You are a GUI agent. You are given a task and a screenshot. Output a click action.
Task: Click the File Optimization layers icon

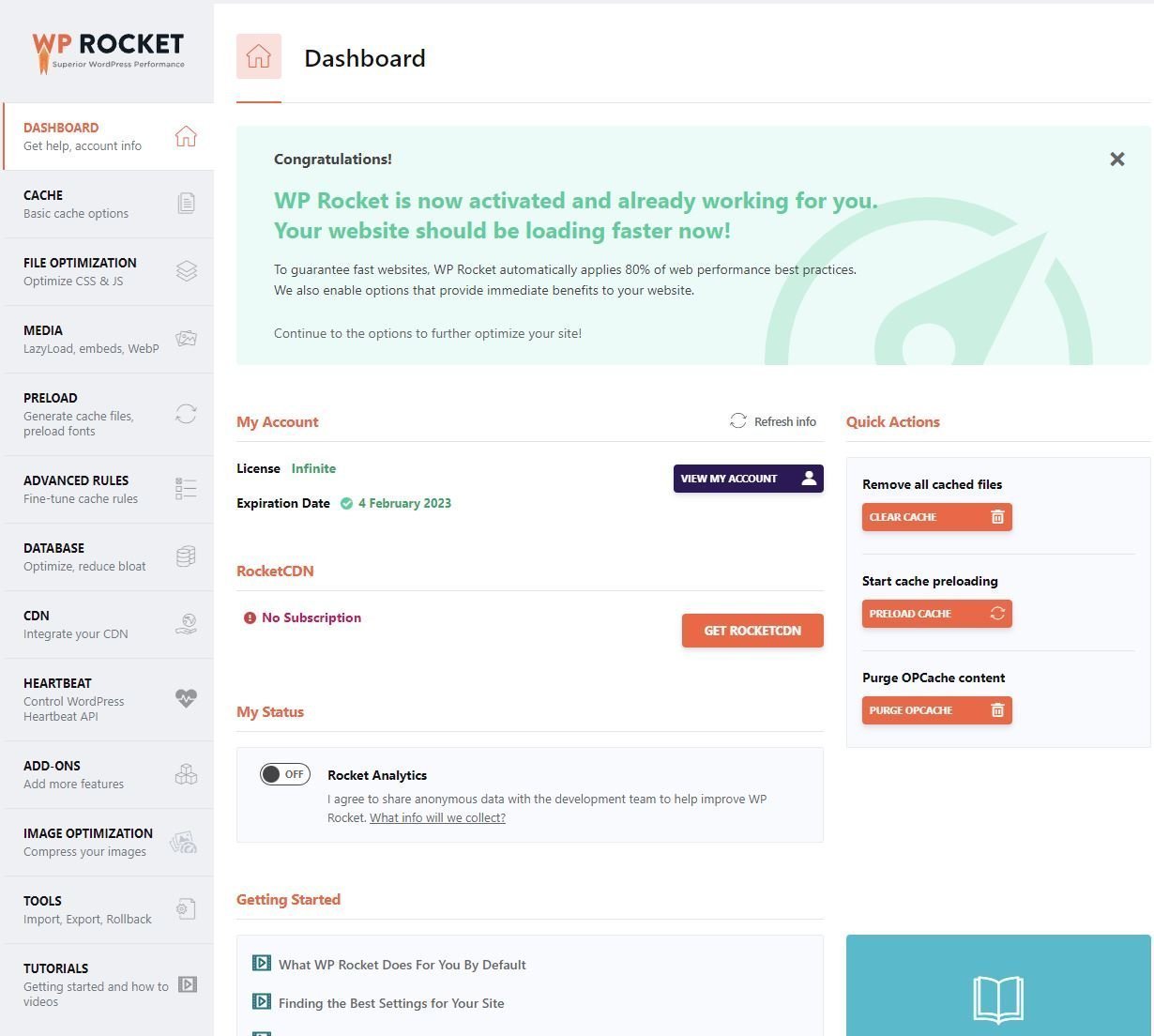[187, 270]
